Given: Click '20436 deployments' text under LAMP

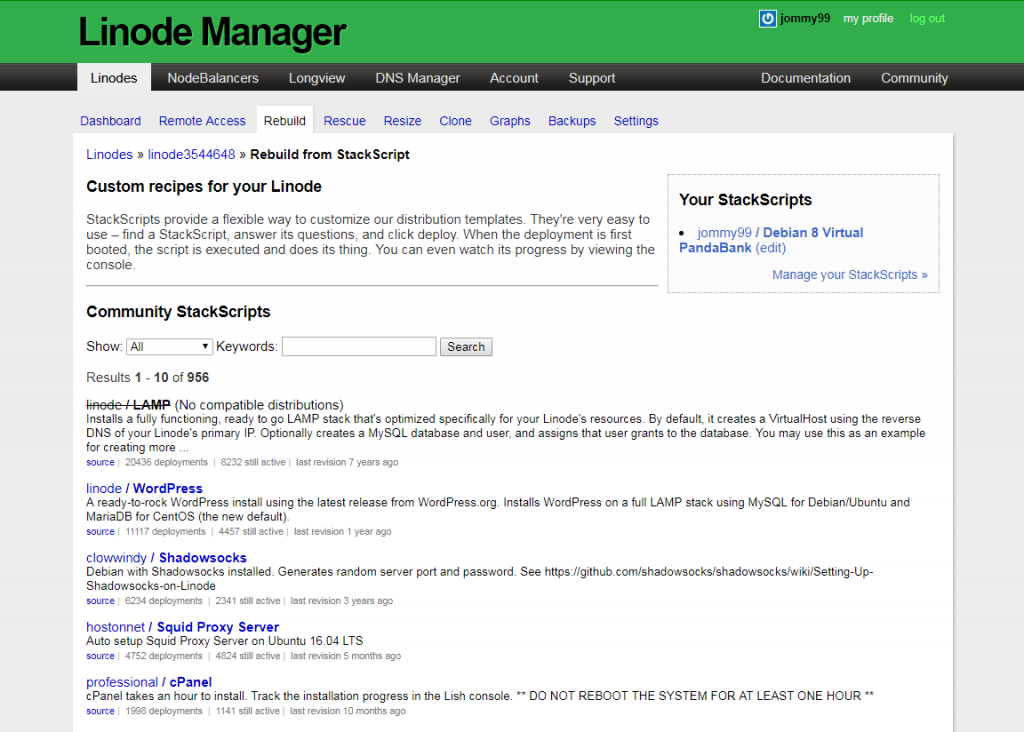Looking at the screenshot, I should pos(166,462).
